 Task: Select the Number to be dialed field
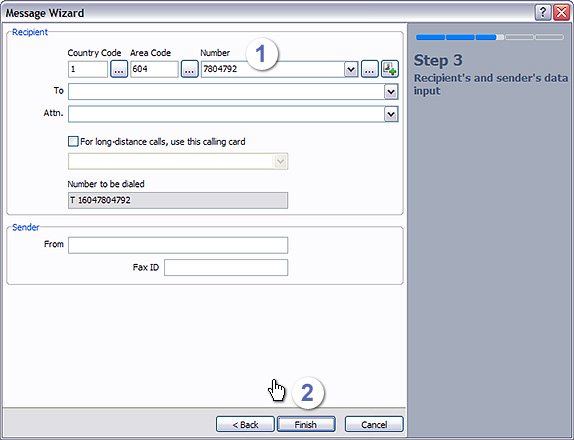[x=178, y=201]
